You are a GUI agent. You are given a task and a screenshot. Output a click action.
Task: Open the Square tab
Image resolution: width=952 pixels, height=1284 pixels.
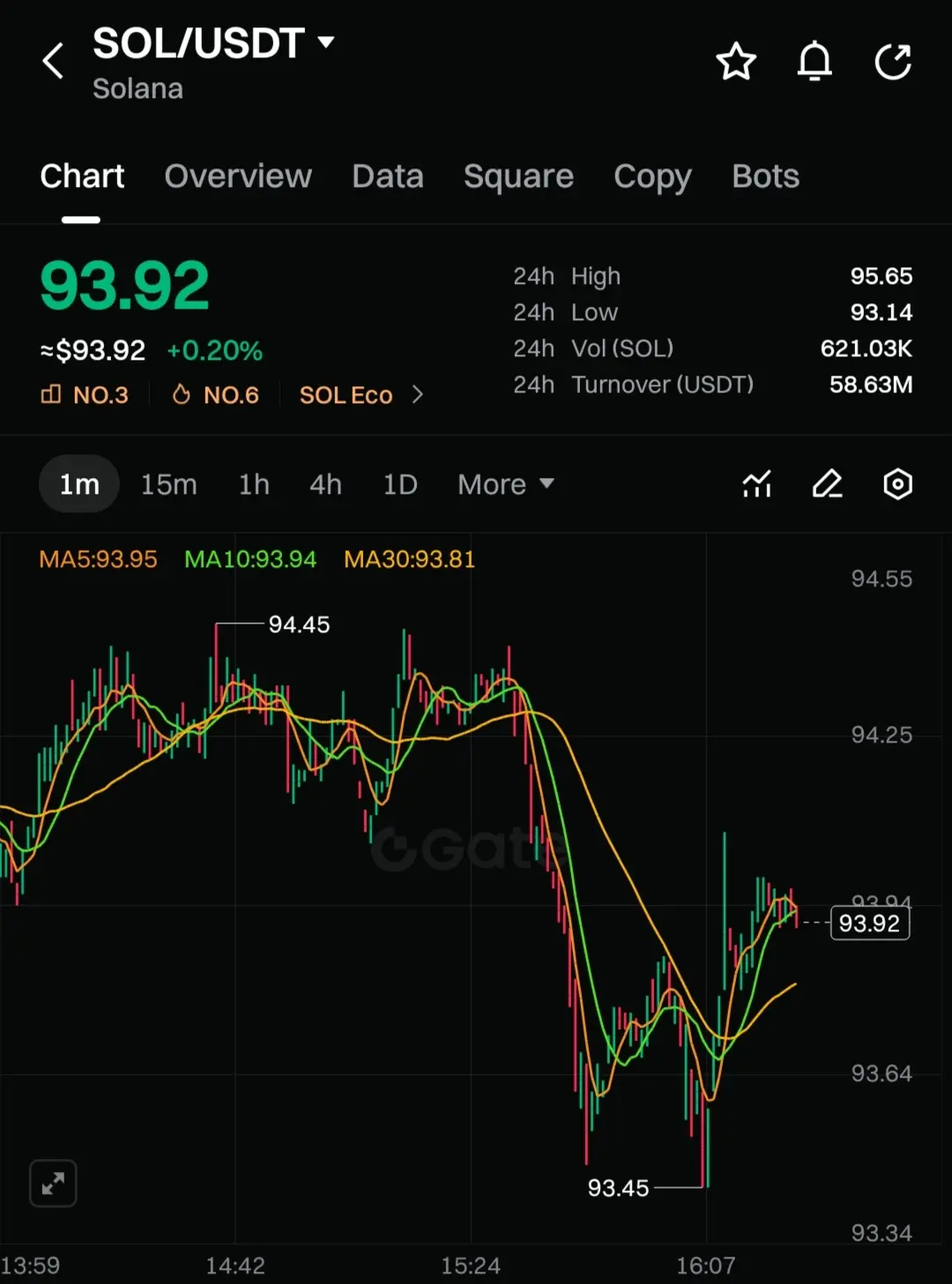pos(518,177)
